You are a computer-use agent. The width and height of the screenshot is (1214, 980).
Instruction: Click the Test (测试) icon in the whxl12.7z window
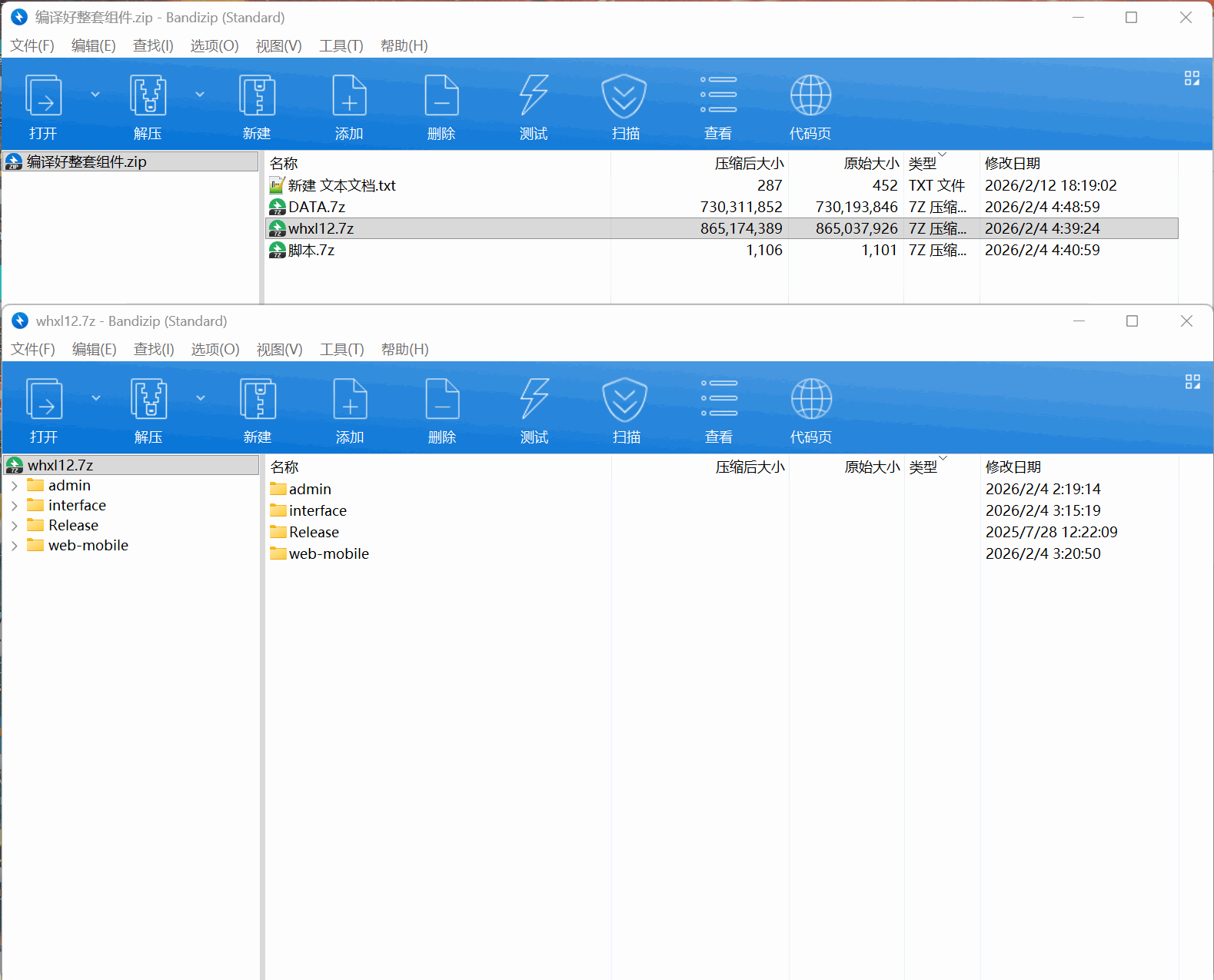coord(534,400)
